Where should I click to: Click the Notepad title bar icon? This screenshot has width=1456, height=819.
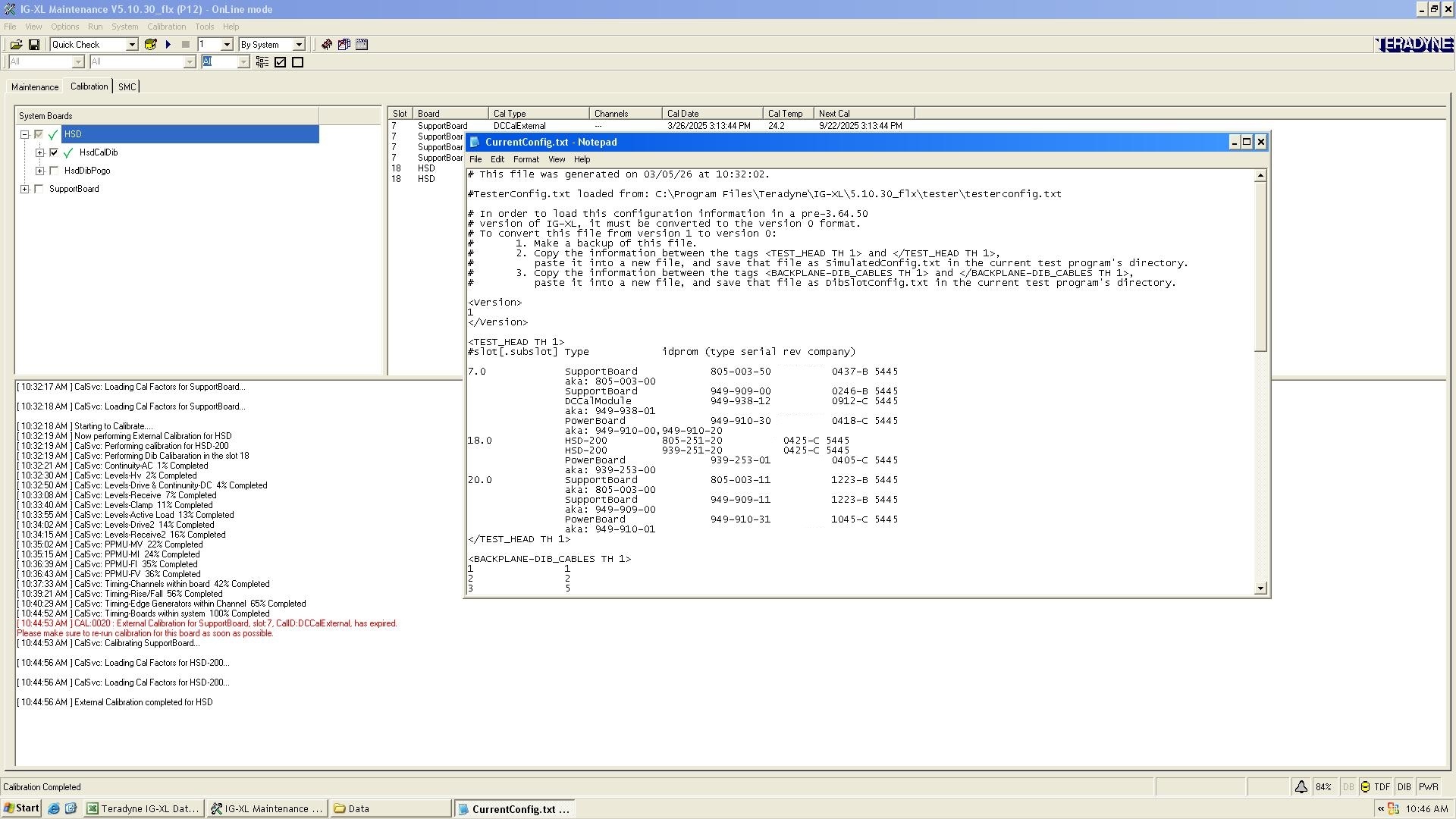tap(475, 143)
